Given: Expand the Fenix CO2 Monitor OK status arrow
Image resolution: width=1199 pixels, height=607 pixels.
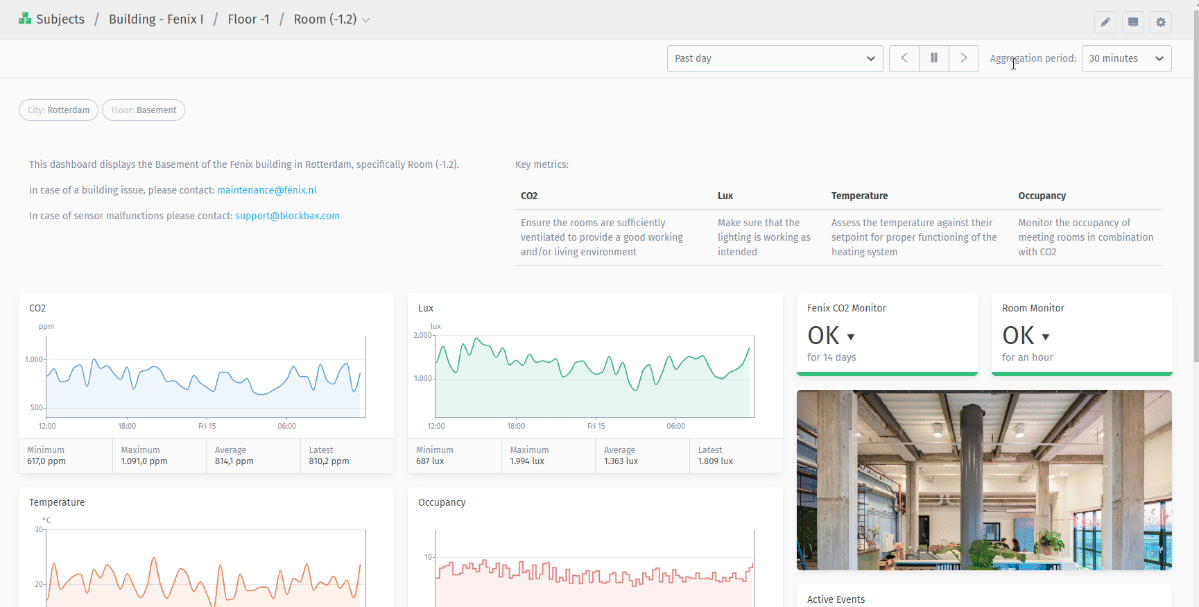Looking at the screenshot, I should [x=851, y=337].
